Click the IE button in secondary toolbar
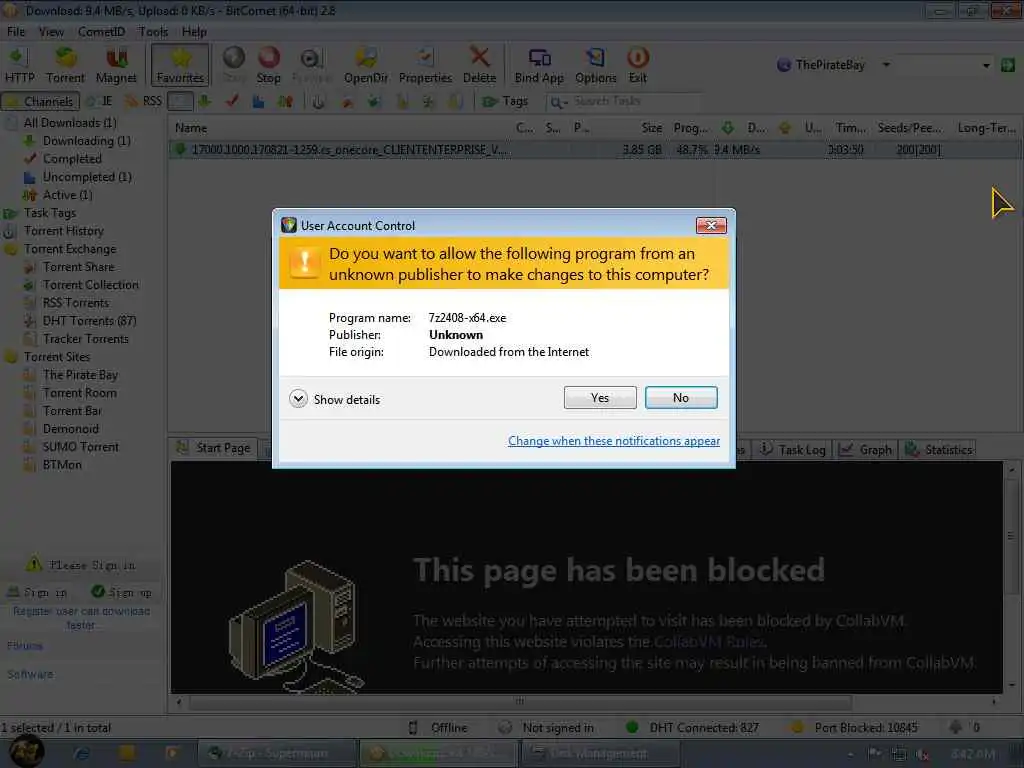The height and width of the screenshot is (768, 1024). [100, 101]
